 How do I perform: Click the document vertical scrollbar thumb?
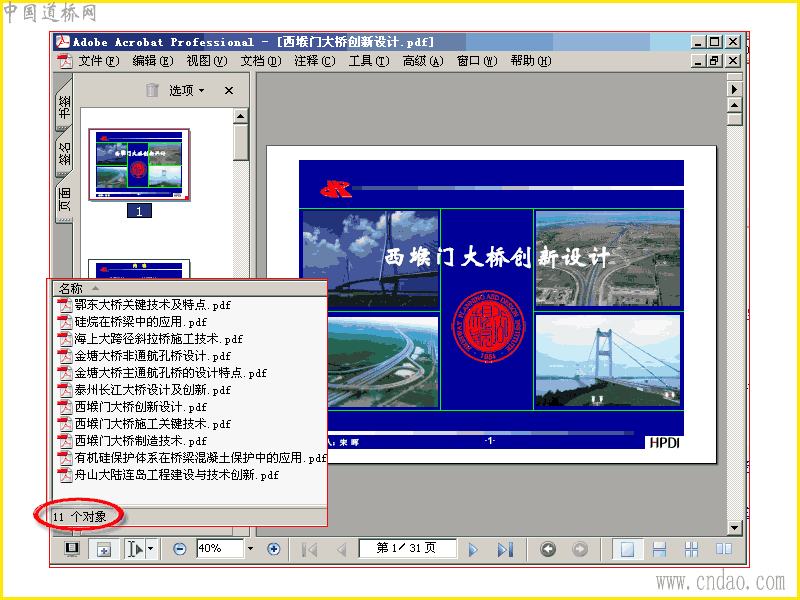pyautogui.click(x=734, y=120)
